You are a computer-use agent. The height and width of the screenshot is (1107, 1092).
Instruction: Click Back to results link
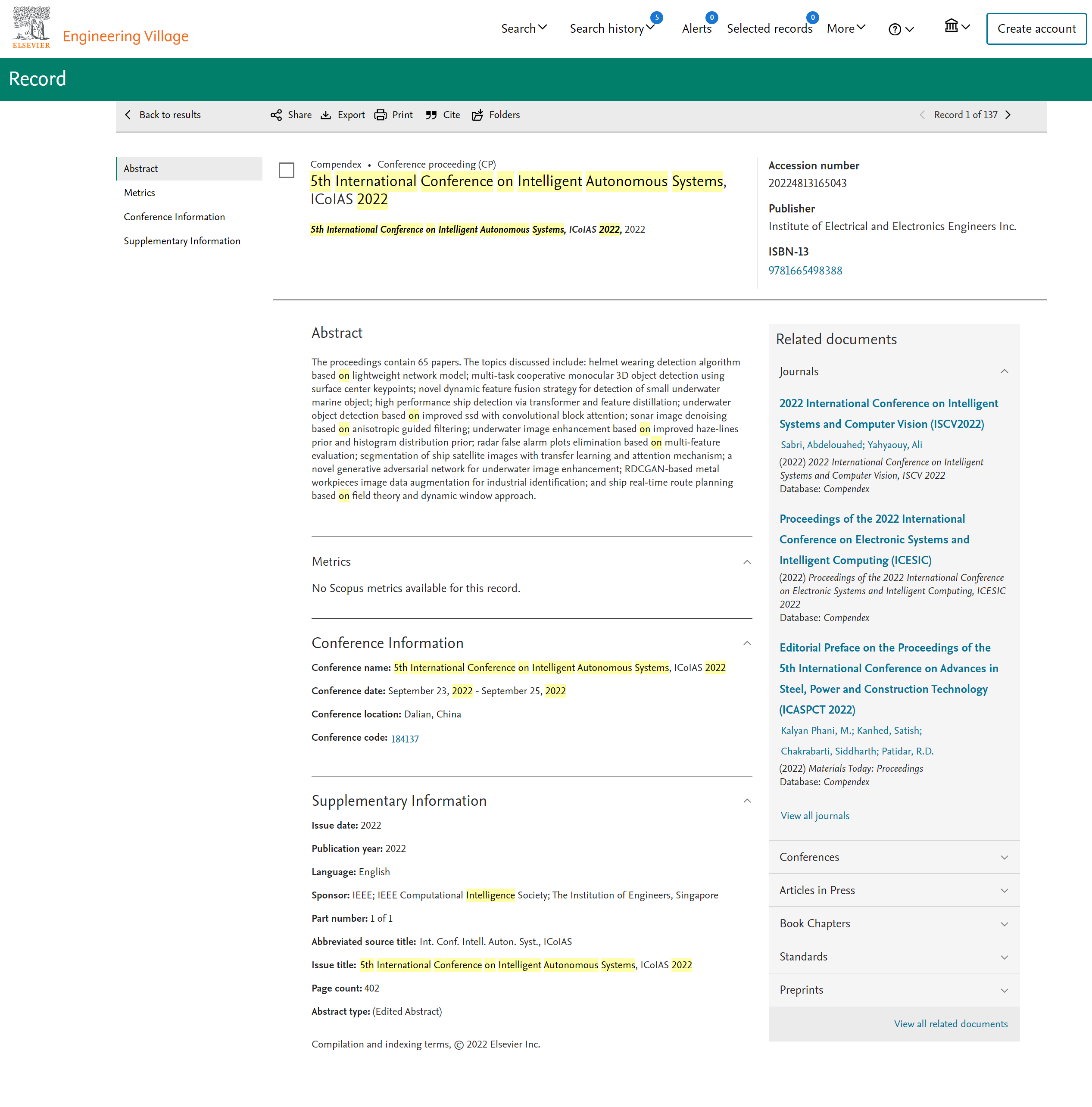point(170,115)
